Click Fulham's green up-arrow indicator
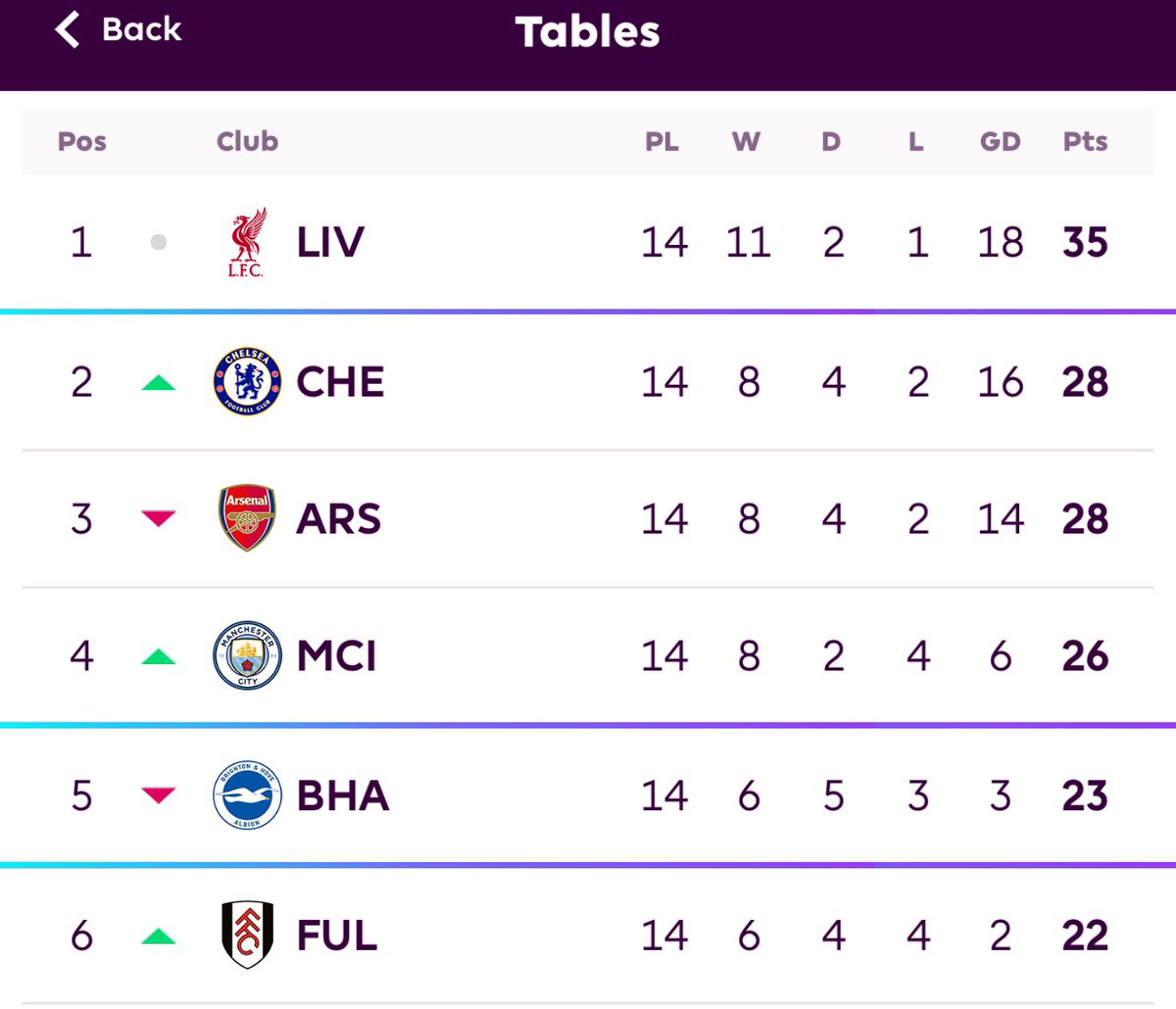1176x1009 pixels. 159,937
